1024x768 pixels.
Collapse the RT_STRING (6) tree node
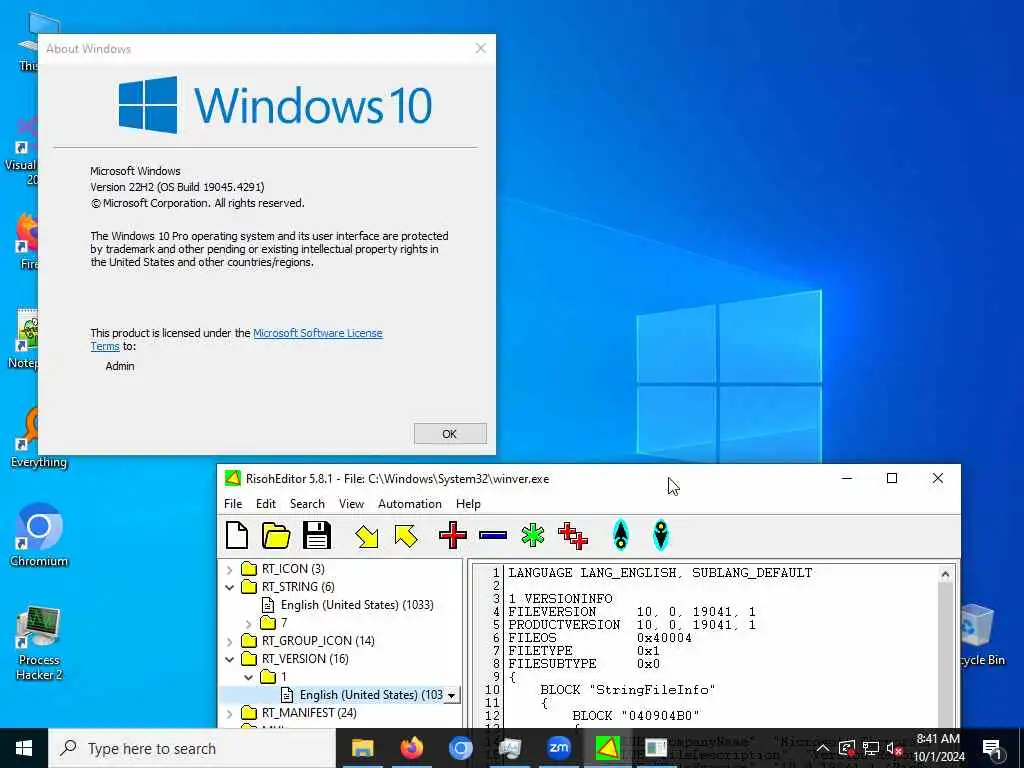pos(229,587)
